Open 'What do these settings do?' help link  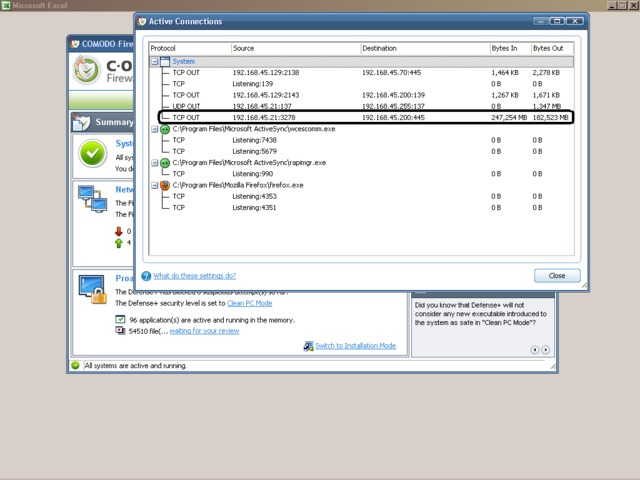coord(195,276)
